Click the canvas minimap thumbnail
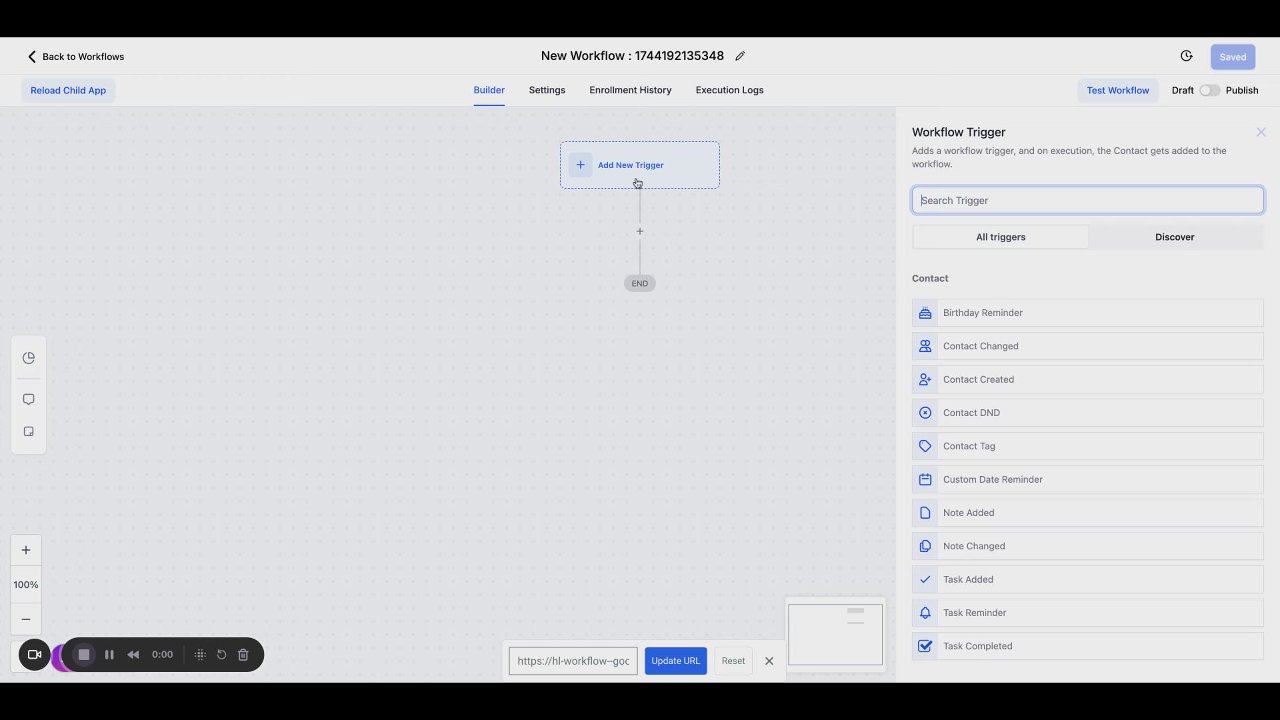 coord(835,634)
